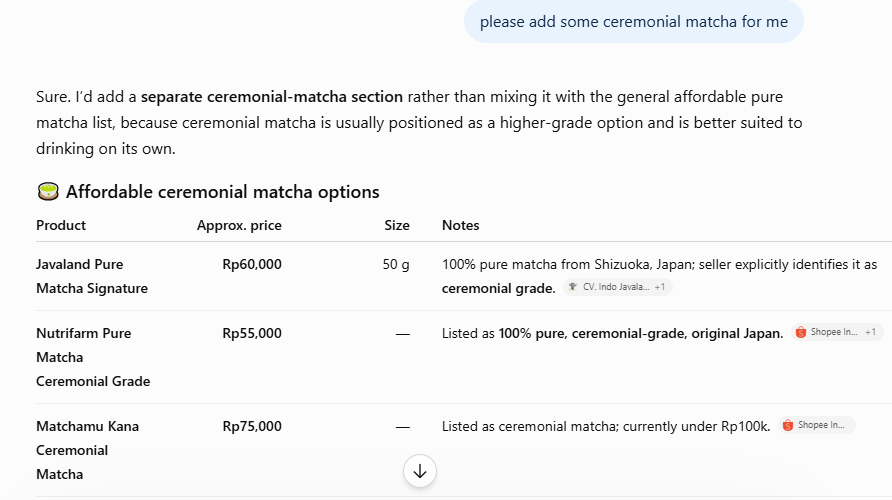Click the 'Size' column header
Viewport: 892px width, 500px height.
[397, 225]
